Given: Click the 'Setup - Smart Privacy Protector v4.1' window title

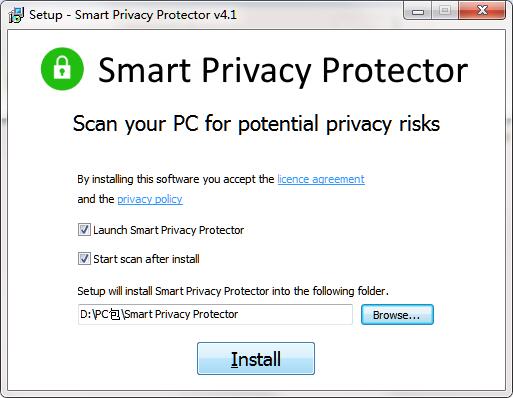Looking at the screenshot, I should click(x=133, y=15).
